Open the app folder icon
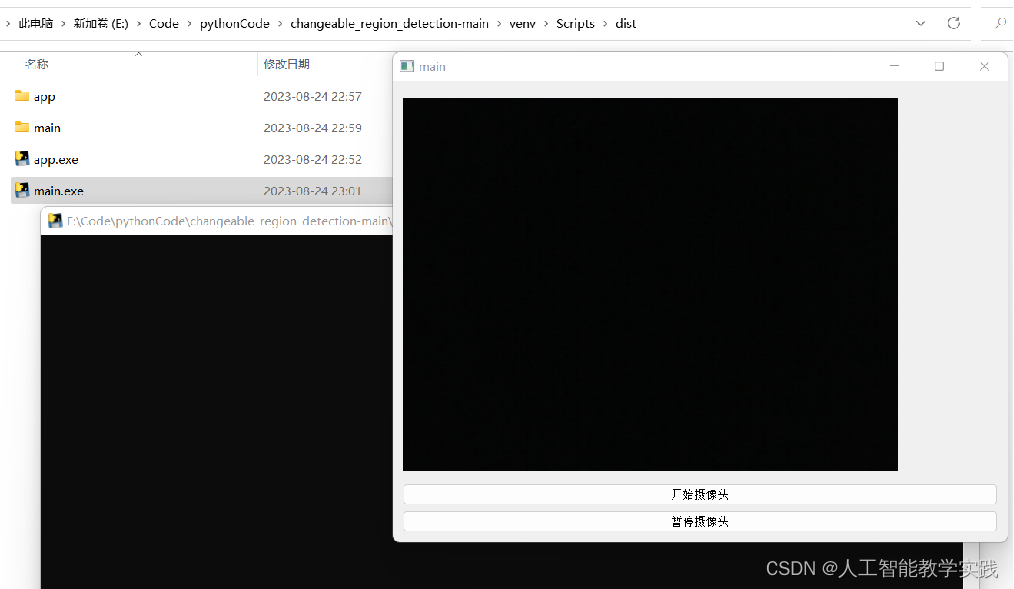This screenshot has width=1014, height=589. coord(21,96)
